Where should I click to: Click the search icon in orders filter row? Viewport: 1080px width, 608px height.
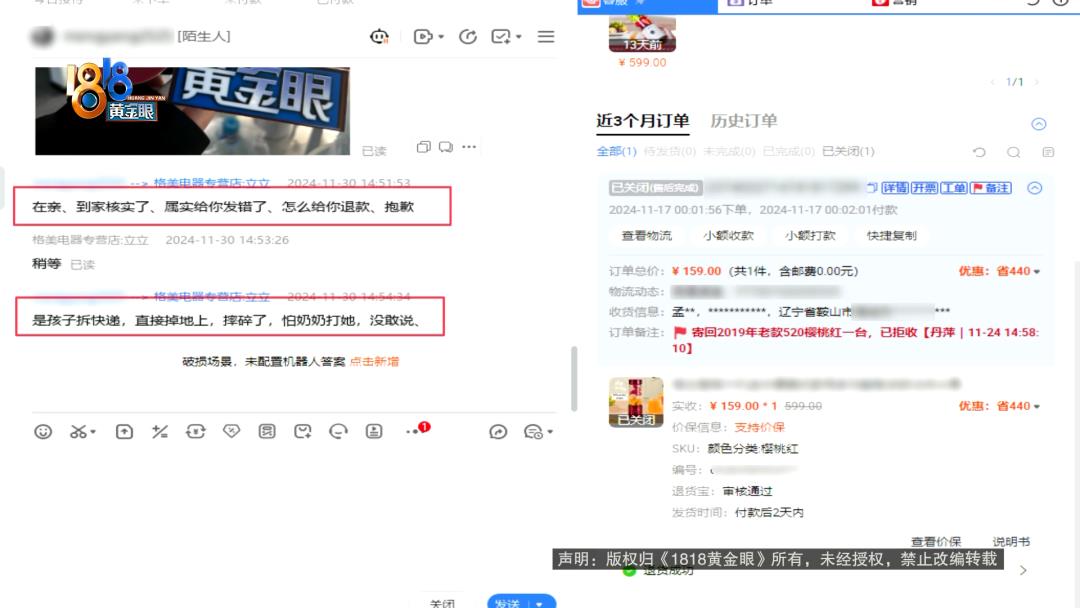pos(1013,152)
